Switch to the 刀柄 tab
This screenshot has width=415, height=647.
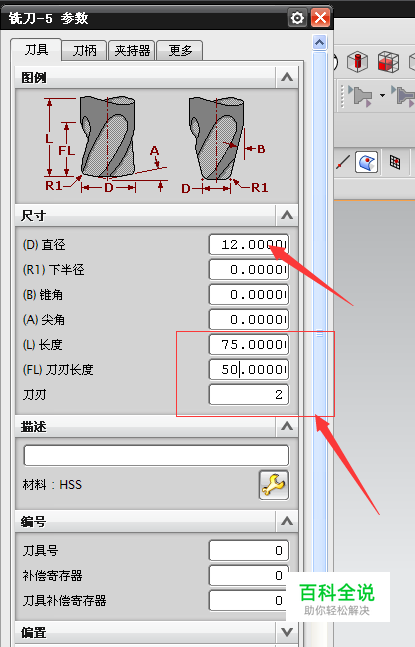coord(85,51)
